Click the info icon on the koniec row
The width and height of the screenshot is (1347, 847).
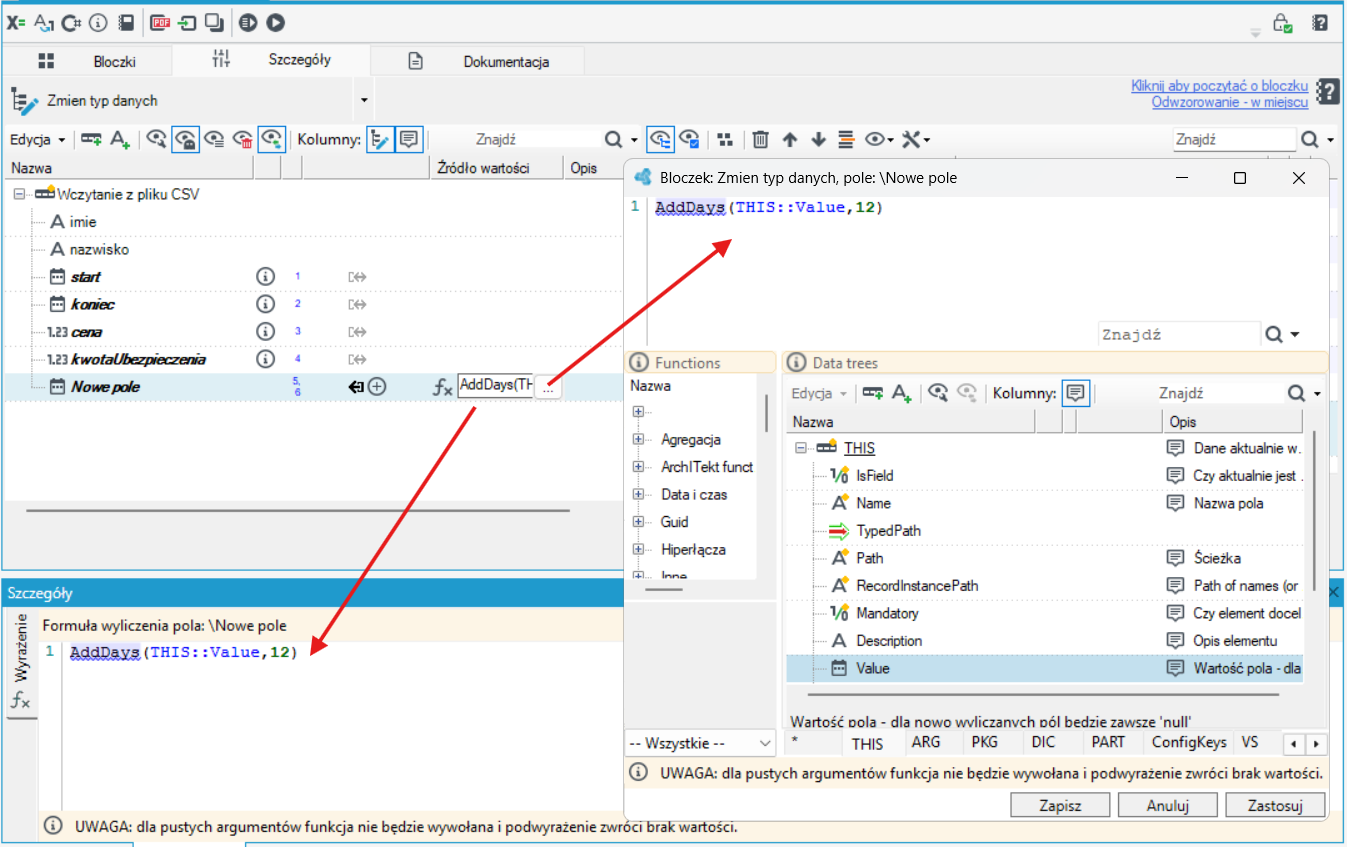coord(265,304)
